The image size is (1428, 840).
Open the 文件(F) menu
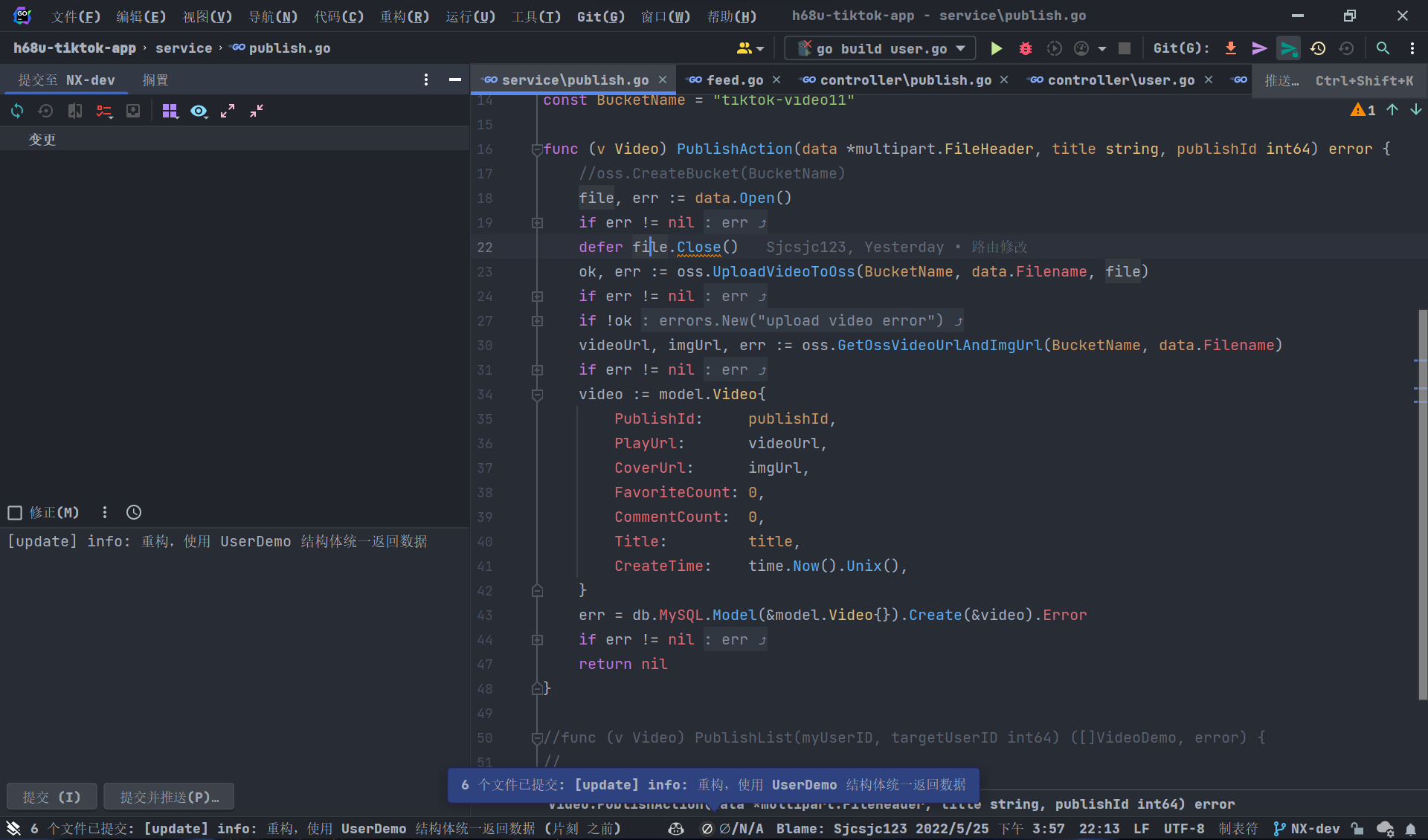tap(76, 16)
